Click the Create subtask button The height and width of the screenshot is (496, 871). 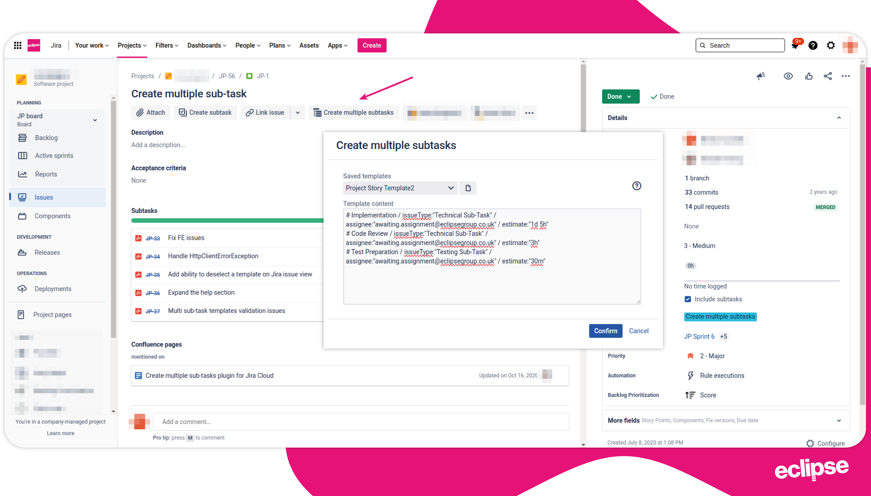[206, 113]
